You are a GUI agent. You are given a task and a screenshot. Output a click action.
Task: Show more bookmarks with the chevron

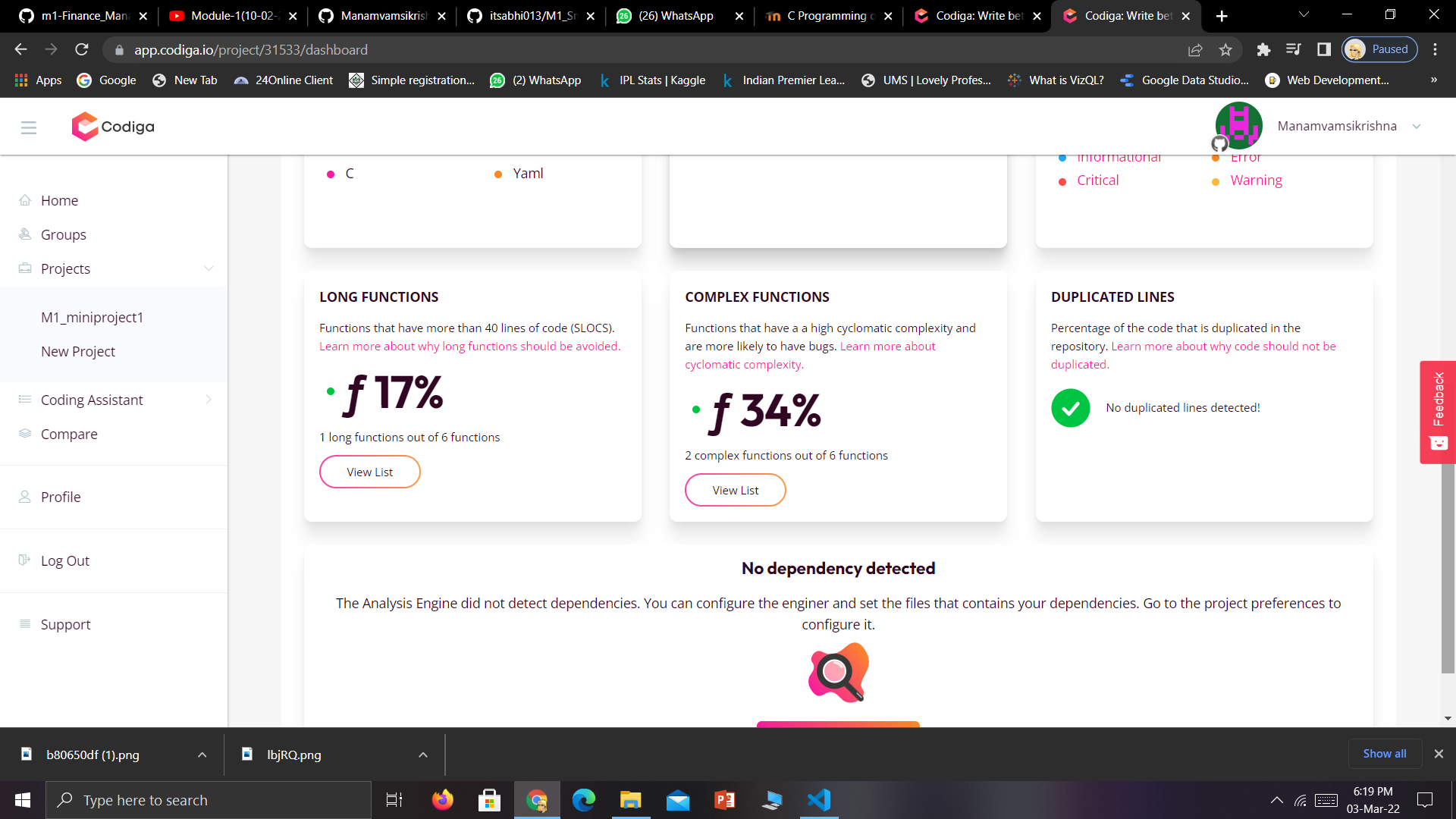tap(1434, 80)
